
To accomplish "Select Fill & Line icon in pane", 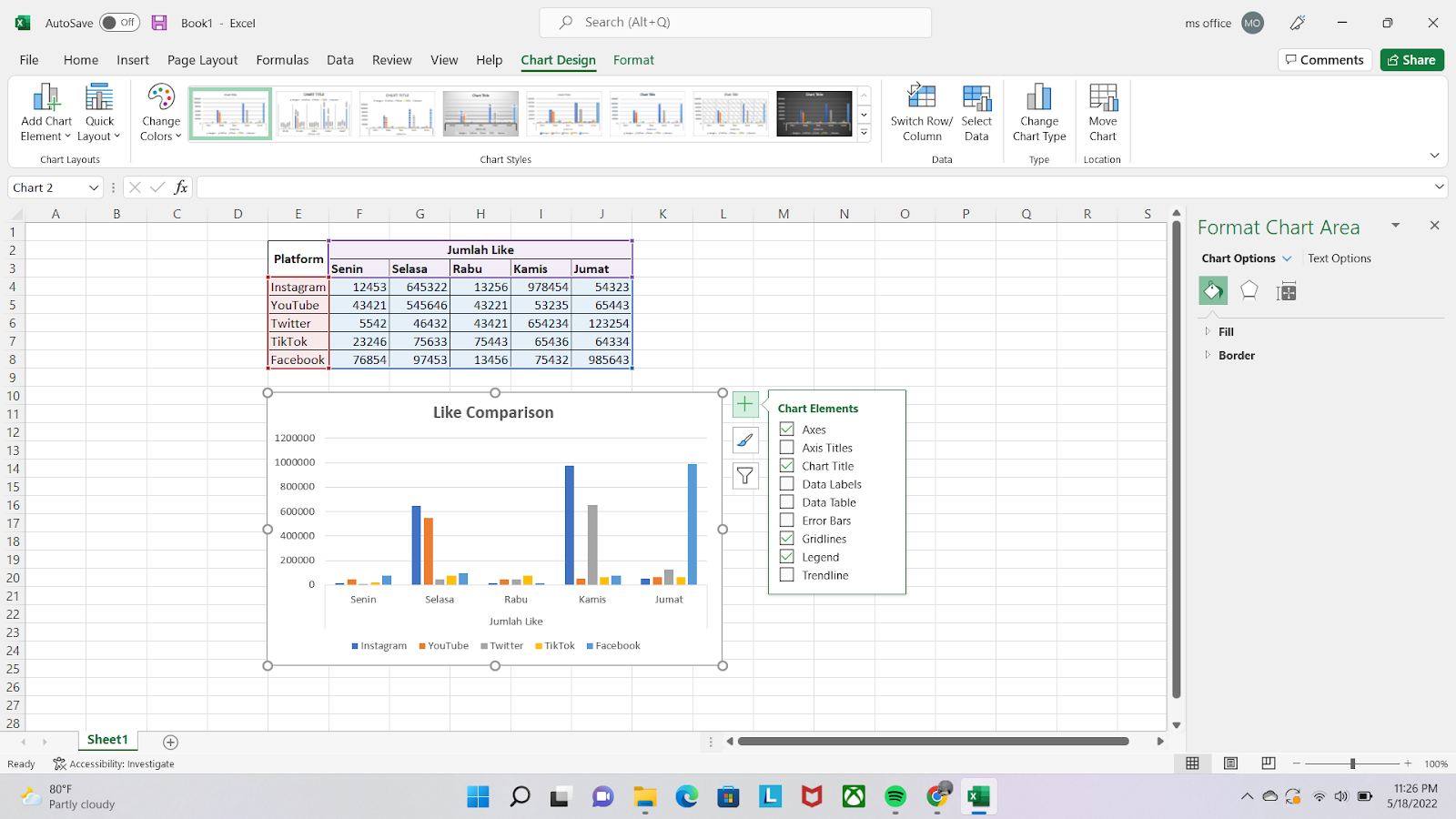I will coord(1213,291).
